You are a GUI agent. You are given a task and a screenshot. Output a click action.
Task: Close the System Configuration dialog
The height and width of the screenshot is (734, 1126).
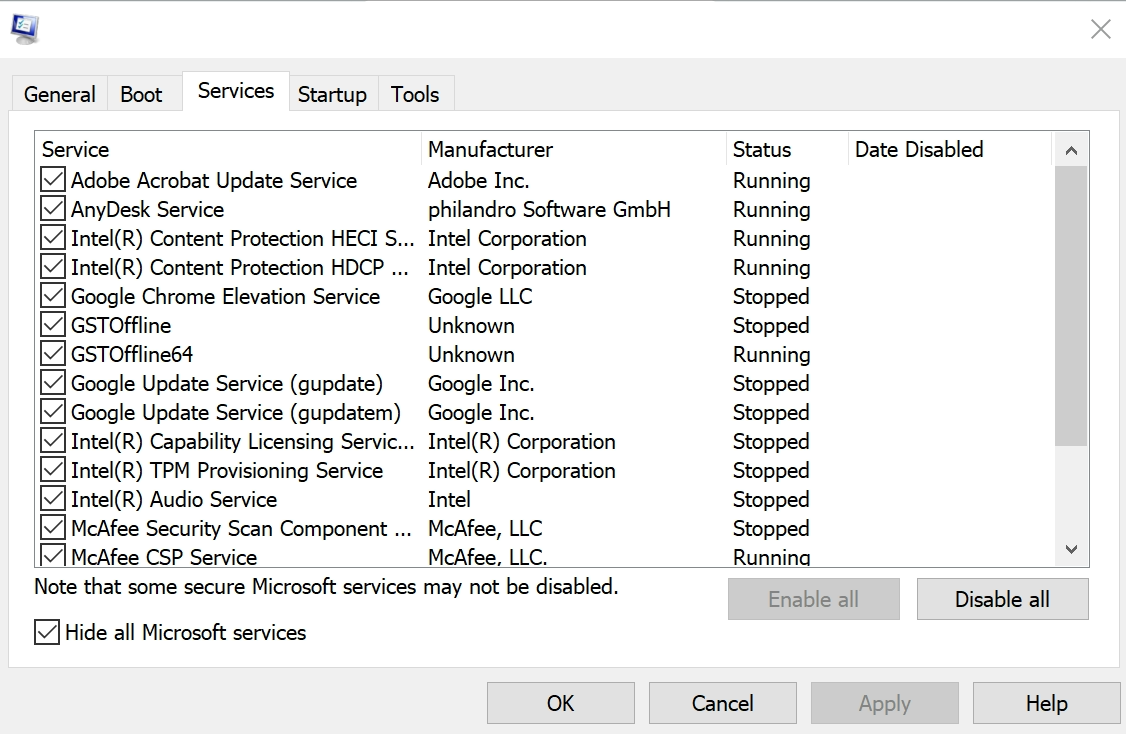[x=1100, y=29]
